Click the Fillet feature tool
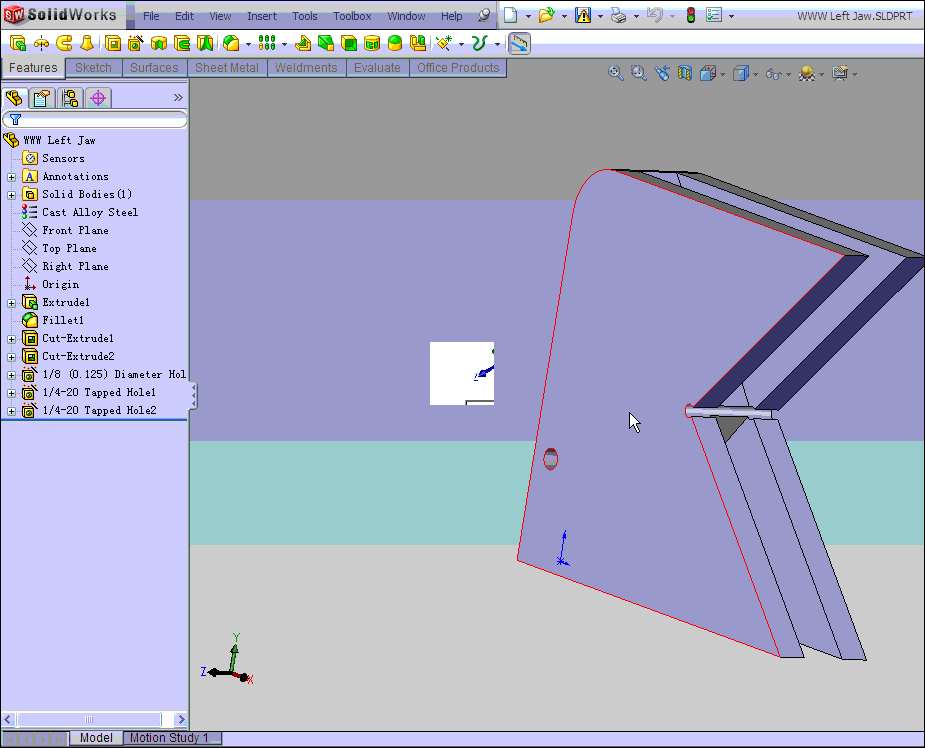Viewport: 925px width, 748px height. click(x=231, y=43)
